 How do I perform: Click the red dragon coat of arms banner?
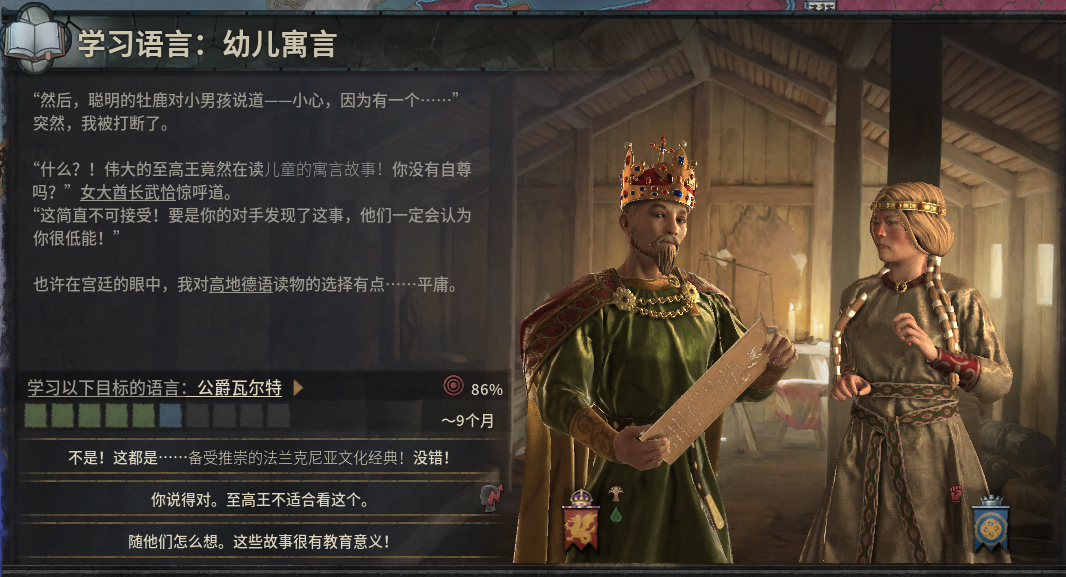click(x=581, y=527)
